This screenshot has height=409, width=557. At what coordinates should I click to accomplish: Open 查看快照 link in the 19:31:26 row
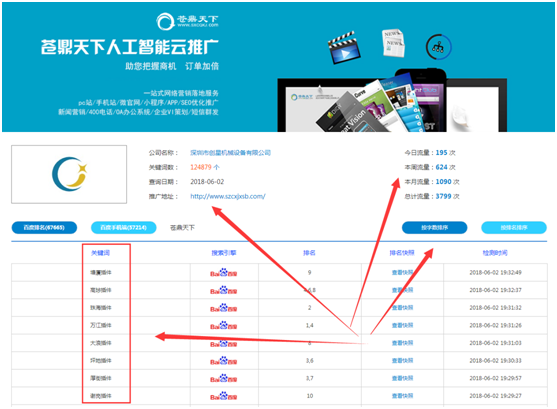click(x=402, y=325)
